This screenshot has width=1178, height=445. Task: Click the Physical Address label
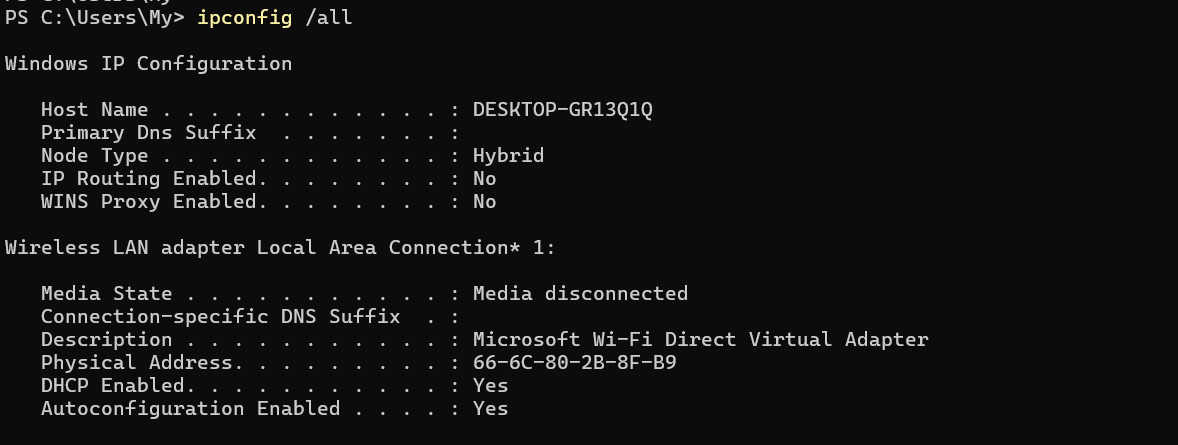(x=136, y=363)
